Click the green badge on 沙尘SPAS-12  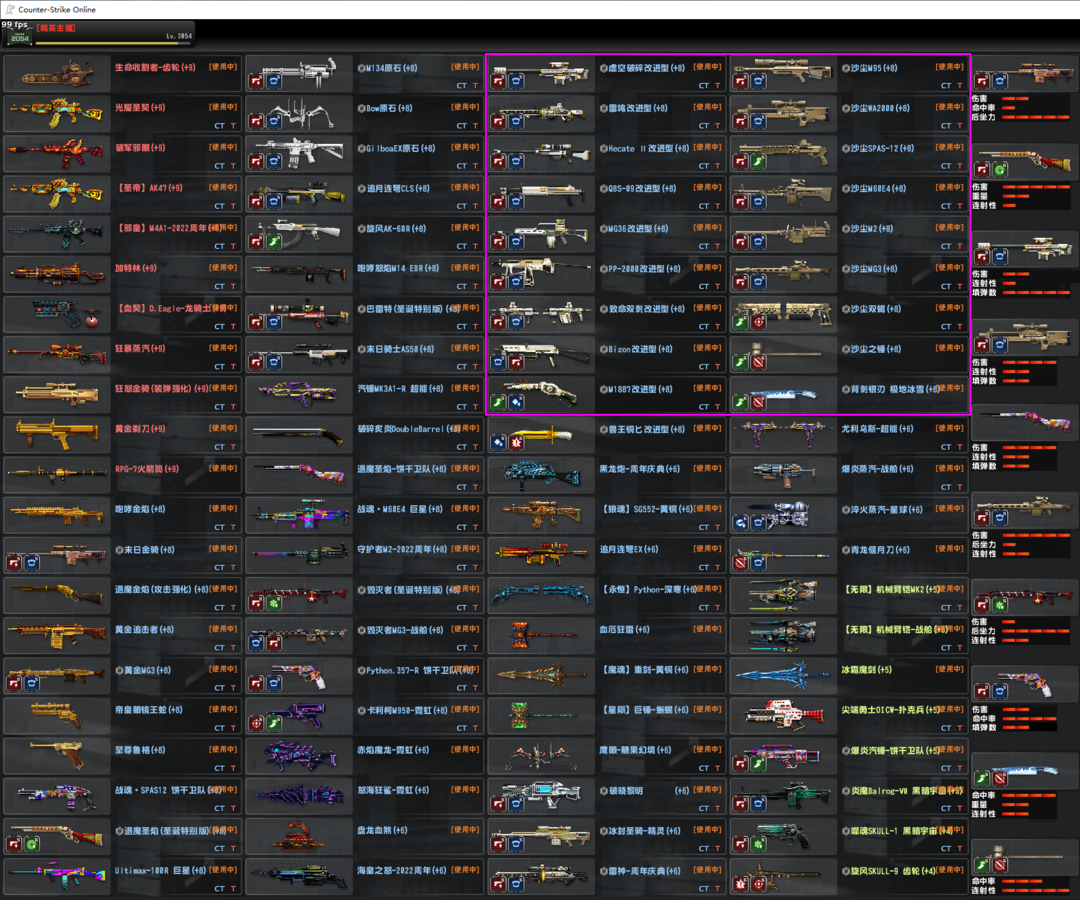pos(758,163)
